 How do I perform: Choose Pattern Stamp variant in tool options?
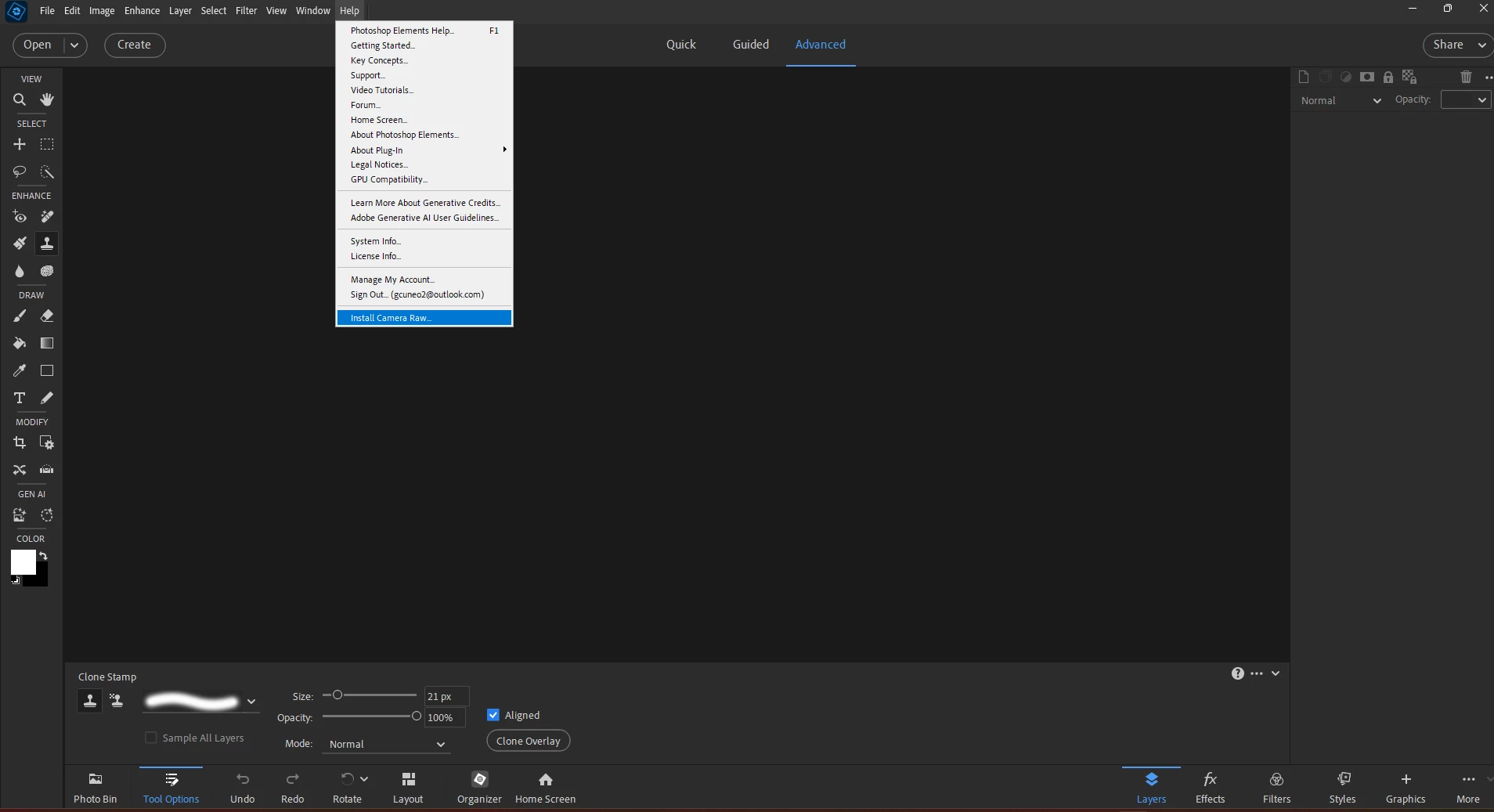tap(117, 701)
